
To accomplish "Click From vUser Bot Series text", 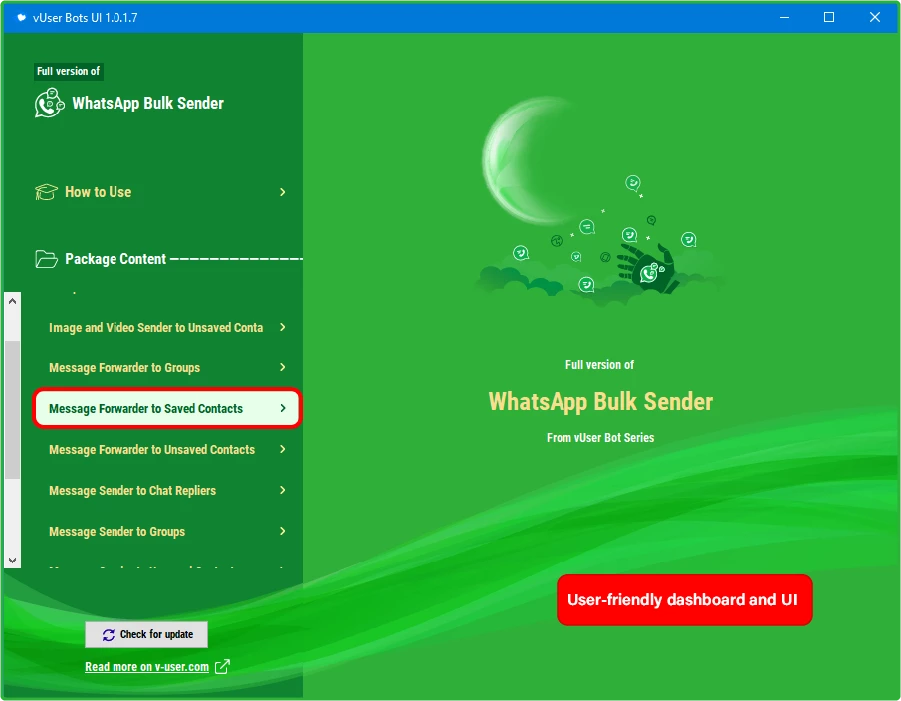I will [x=600, y=438].
